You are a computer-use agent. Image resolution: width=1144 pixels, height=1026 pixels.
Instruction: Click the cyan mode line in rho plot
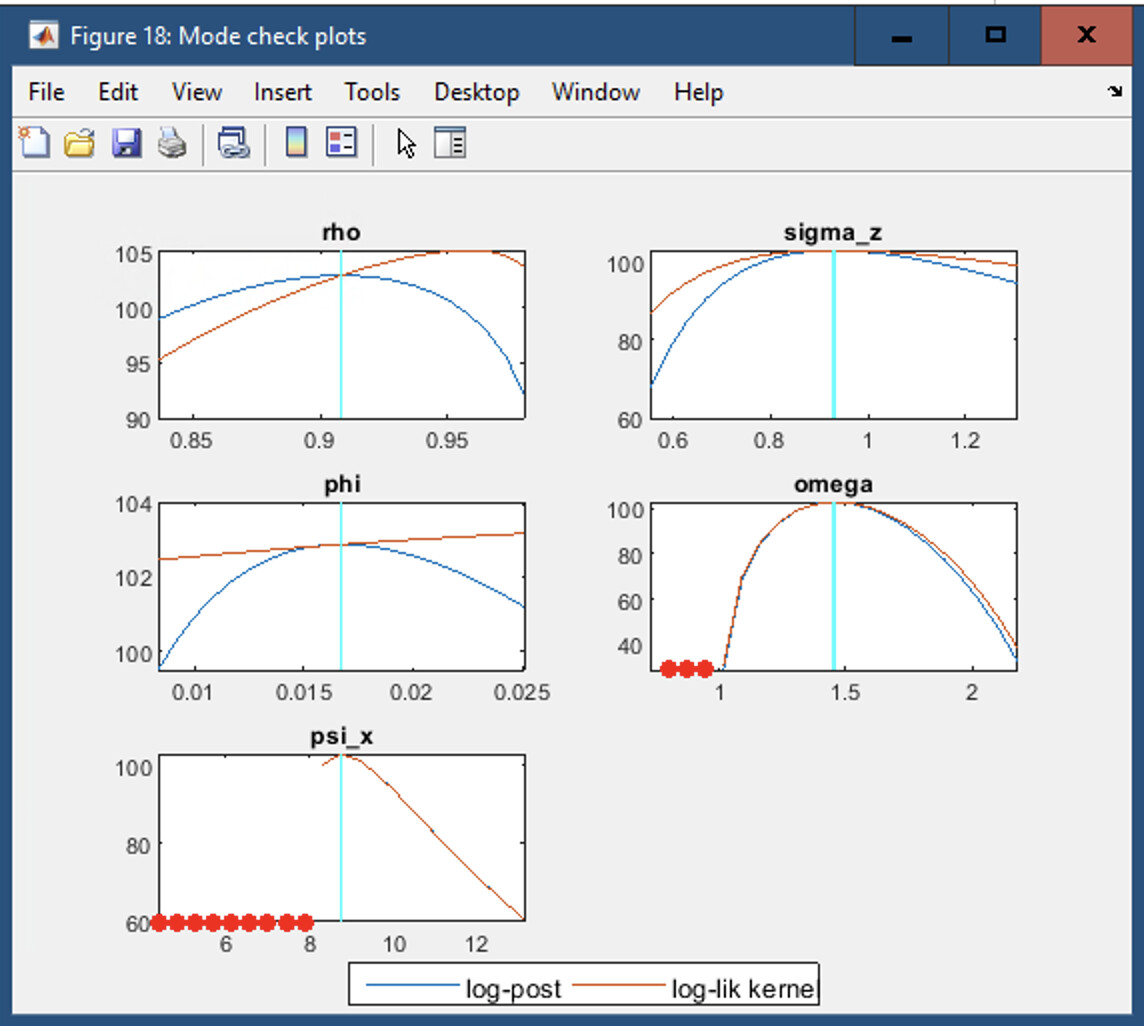[x=341, y=336]
